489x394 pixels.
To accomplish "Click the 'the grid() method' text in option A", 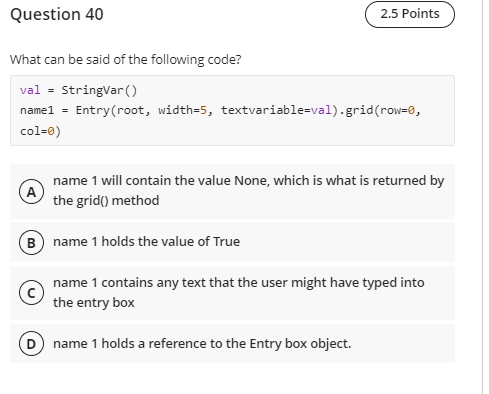I will [x=106, y=201].
